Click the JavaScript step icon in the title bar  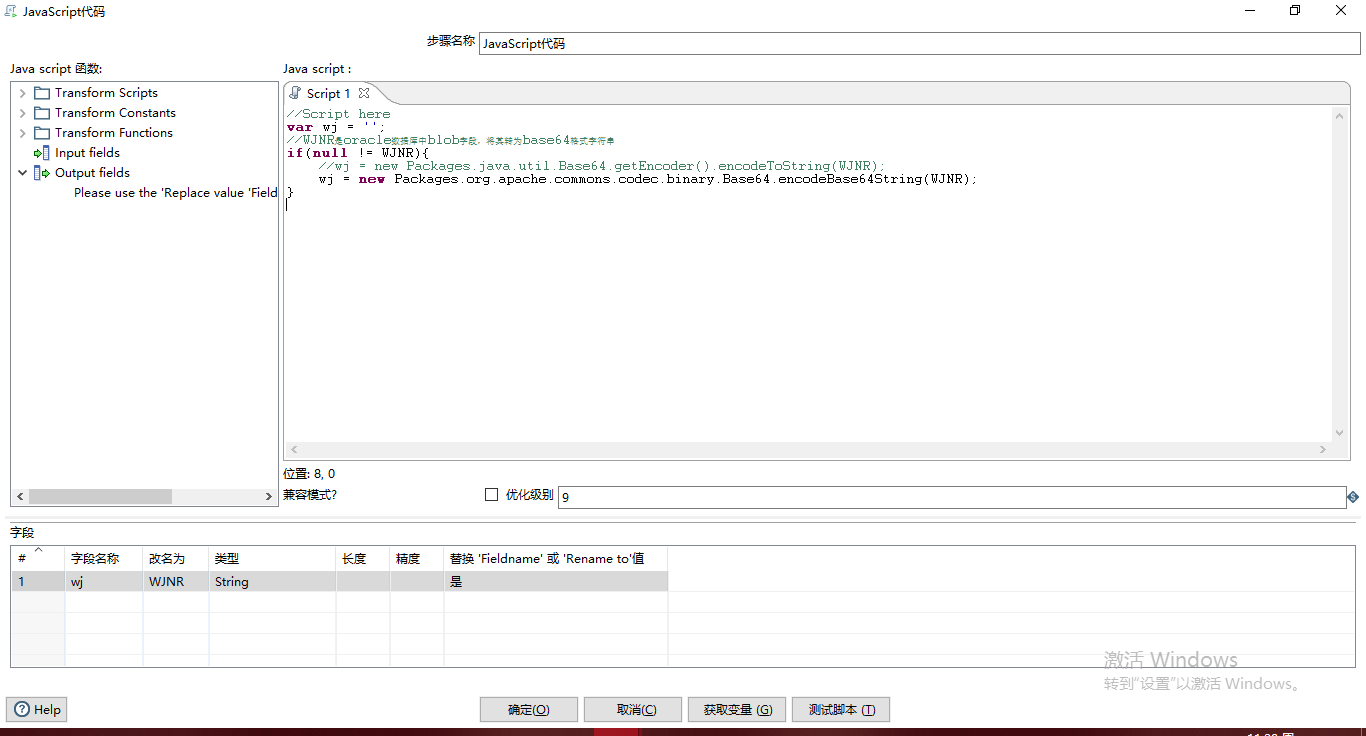pyautogui.click(x=10, y=11)
